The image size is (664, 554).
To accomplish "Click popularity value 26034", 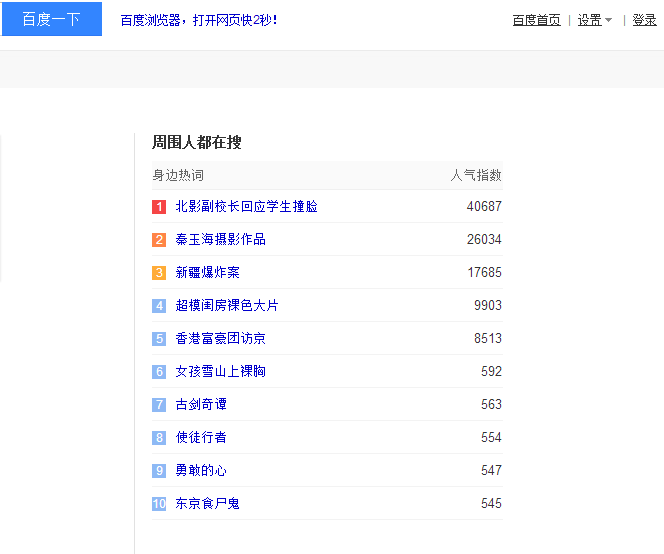I will coord(484,239).
